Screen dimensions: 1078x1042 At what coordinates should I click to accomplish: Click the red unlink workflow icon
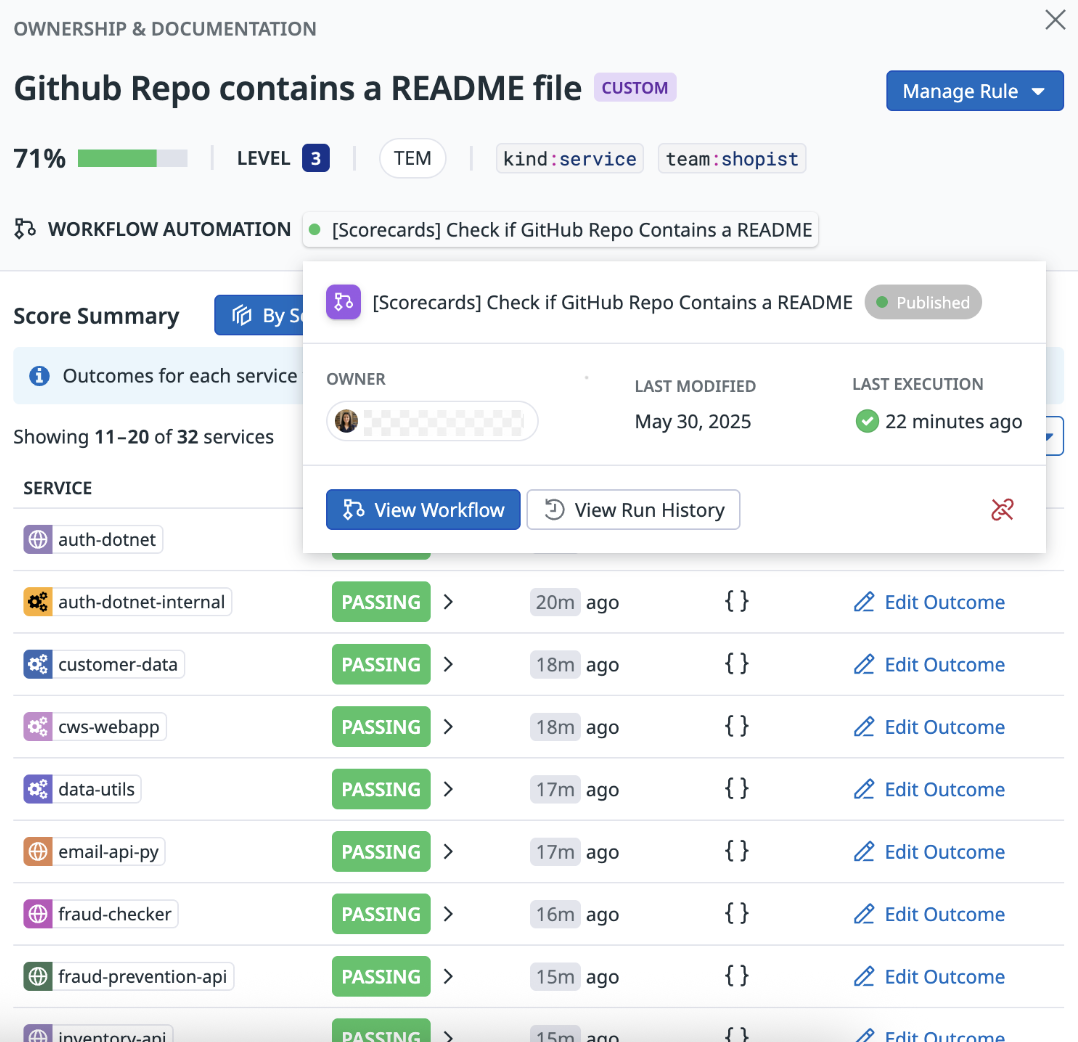[x=1002, y=510]
